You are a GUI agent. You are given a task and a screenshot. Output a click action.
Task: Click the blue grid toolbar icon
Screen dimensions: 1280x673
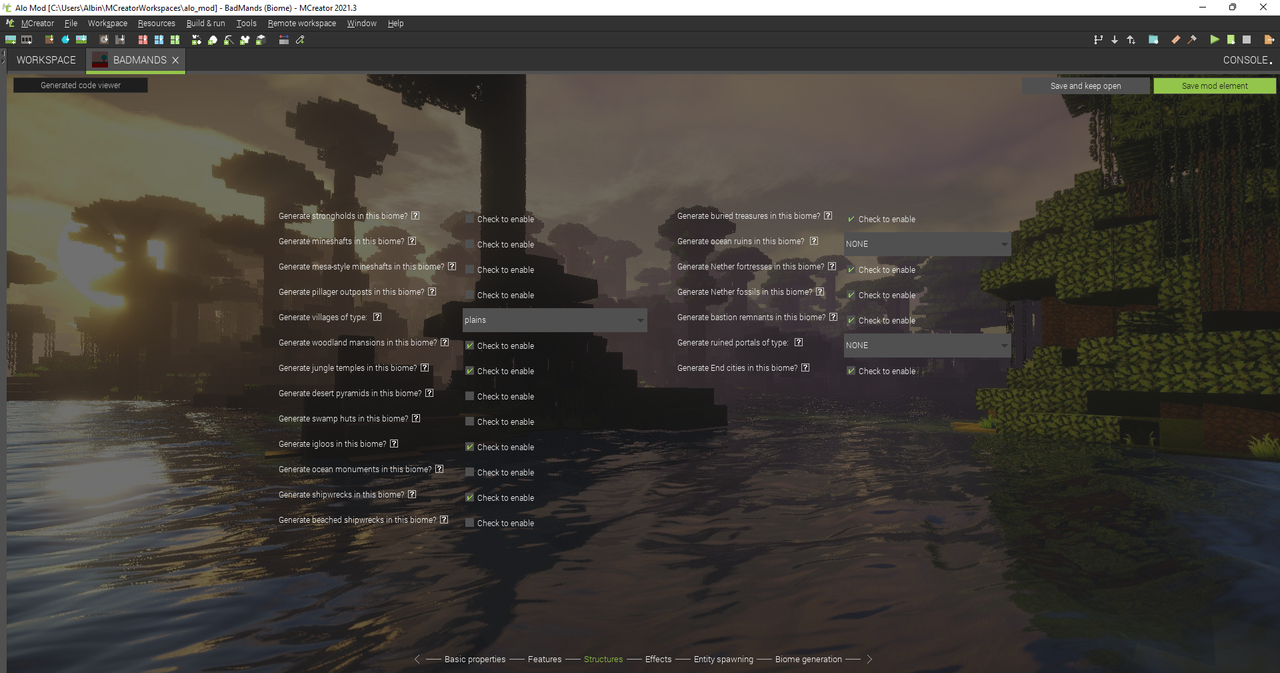[x=159, y=40]
